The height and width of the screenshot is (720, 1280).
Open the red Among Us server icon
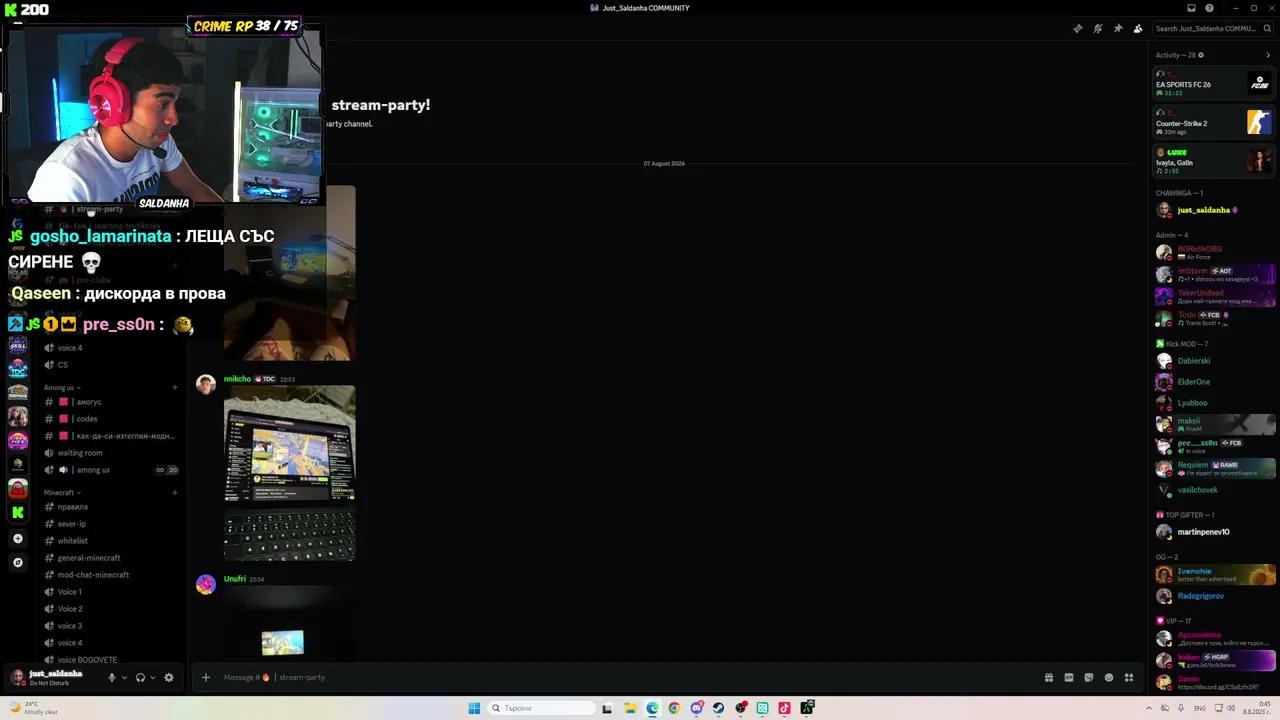[x=17, y=488]
